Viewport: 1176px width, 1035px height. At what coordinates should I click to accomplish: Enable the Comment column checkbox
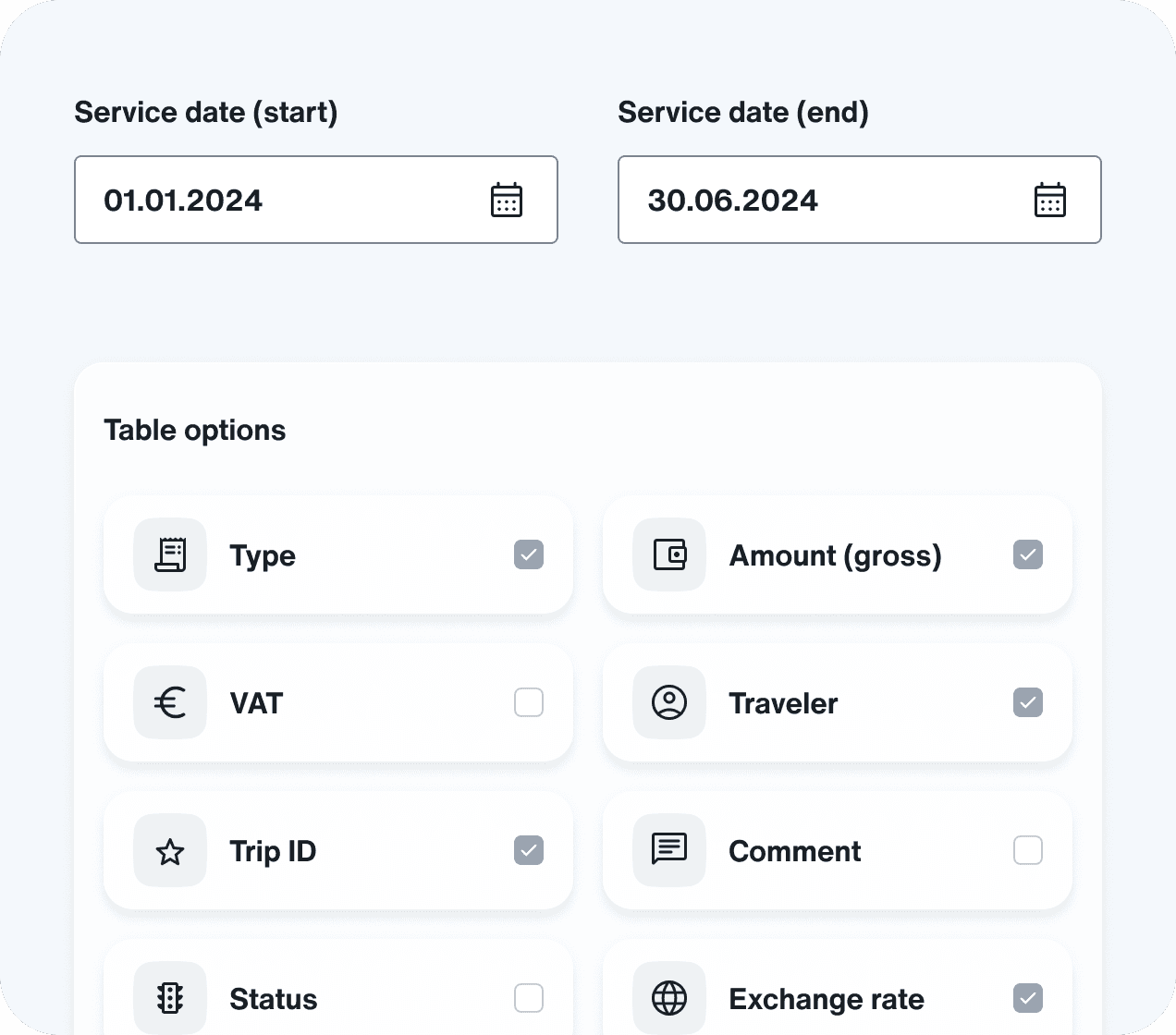[x=1028, y=850]
